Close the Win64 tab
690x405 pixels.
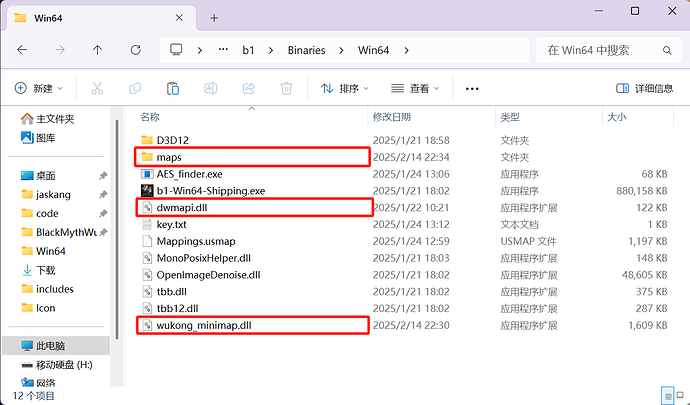pyautogui.click(x=179, y=18)
